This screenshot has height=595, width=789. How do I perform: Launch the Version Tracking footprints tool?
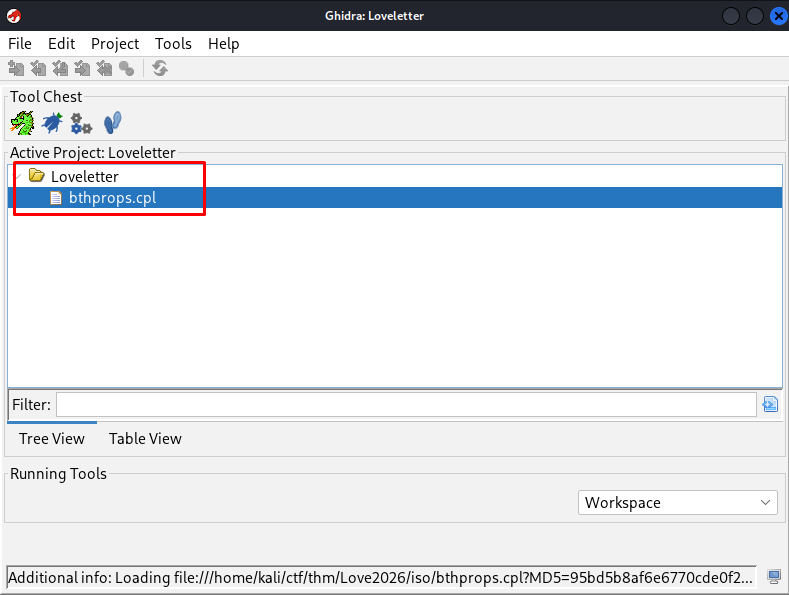tap(113, 123)
